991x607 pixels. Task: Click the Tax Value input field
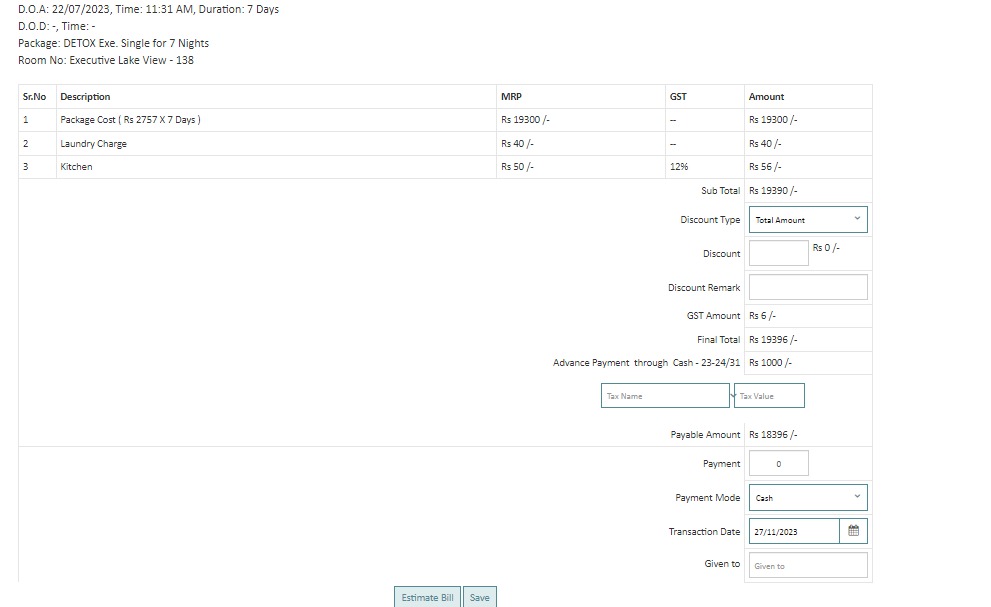pos(769,396)
